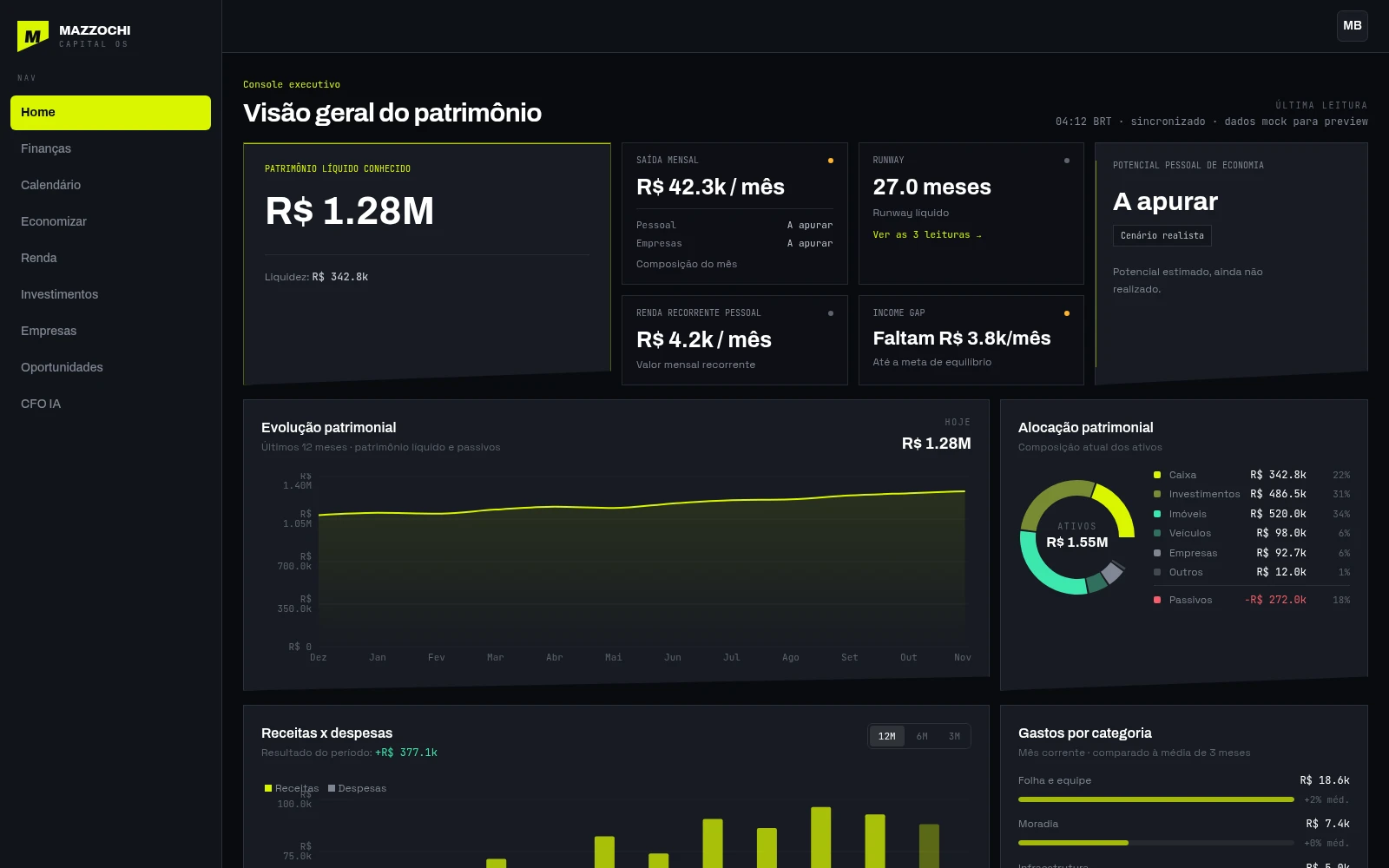This screenshot has height=868, width=1389.
Task: Click the orange status dot on Saída Mensal card
Action: point(831,161)
